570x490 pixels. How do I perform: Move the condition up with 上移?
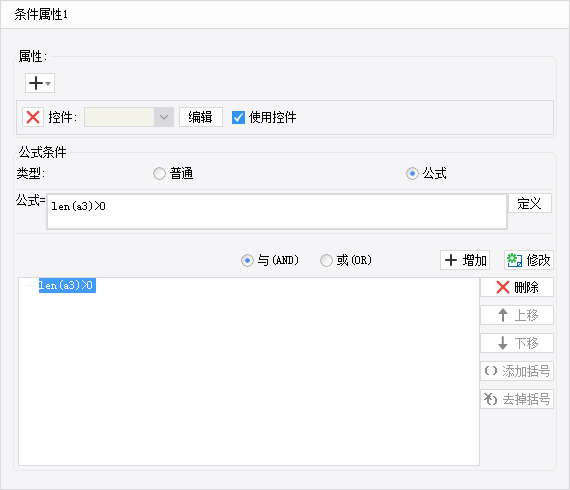517,315
